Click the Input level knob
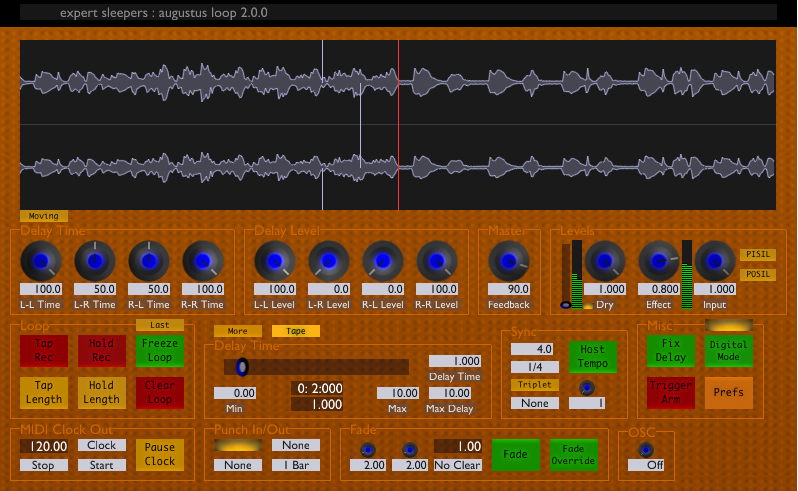798x491 pixels. 715,261
